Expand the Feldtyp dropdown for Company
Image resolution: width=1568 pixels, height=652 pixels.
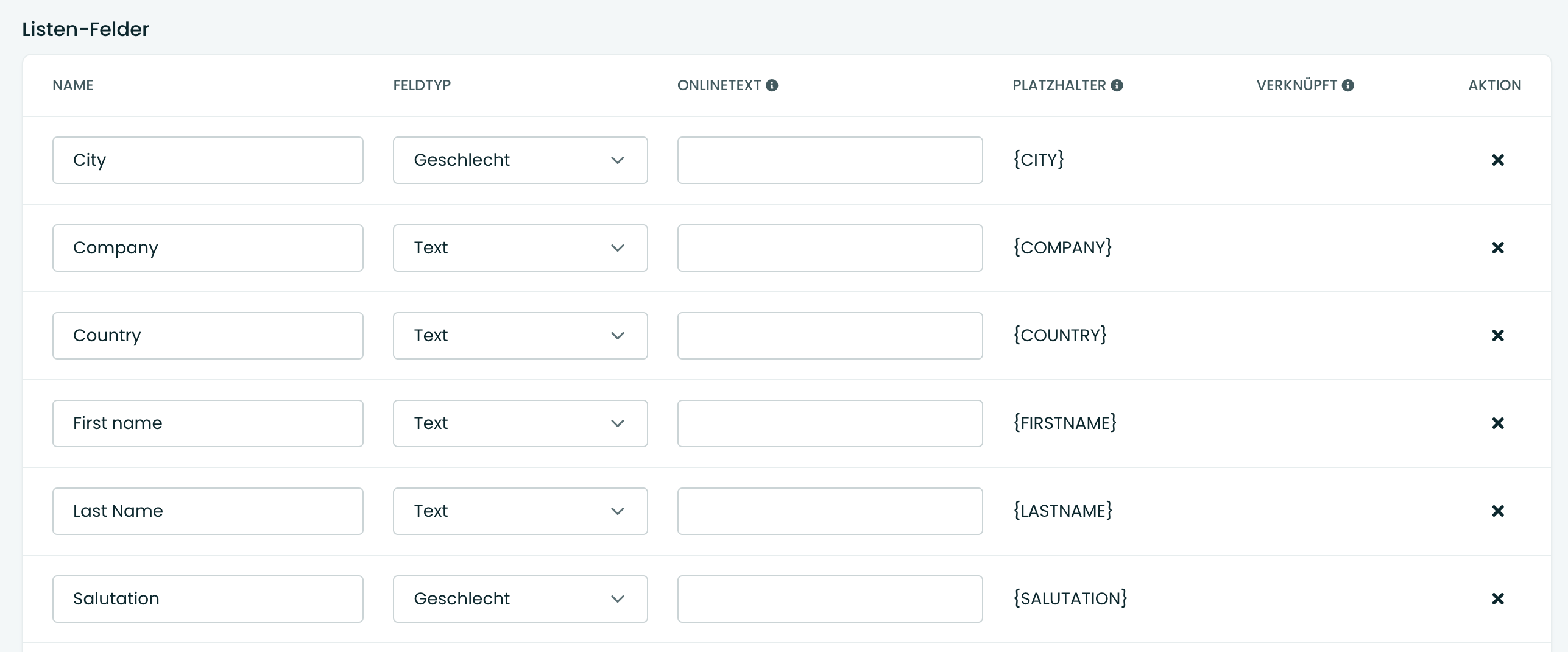coord(520,248)
